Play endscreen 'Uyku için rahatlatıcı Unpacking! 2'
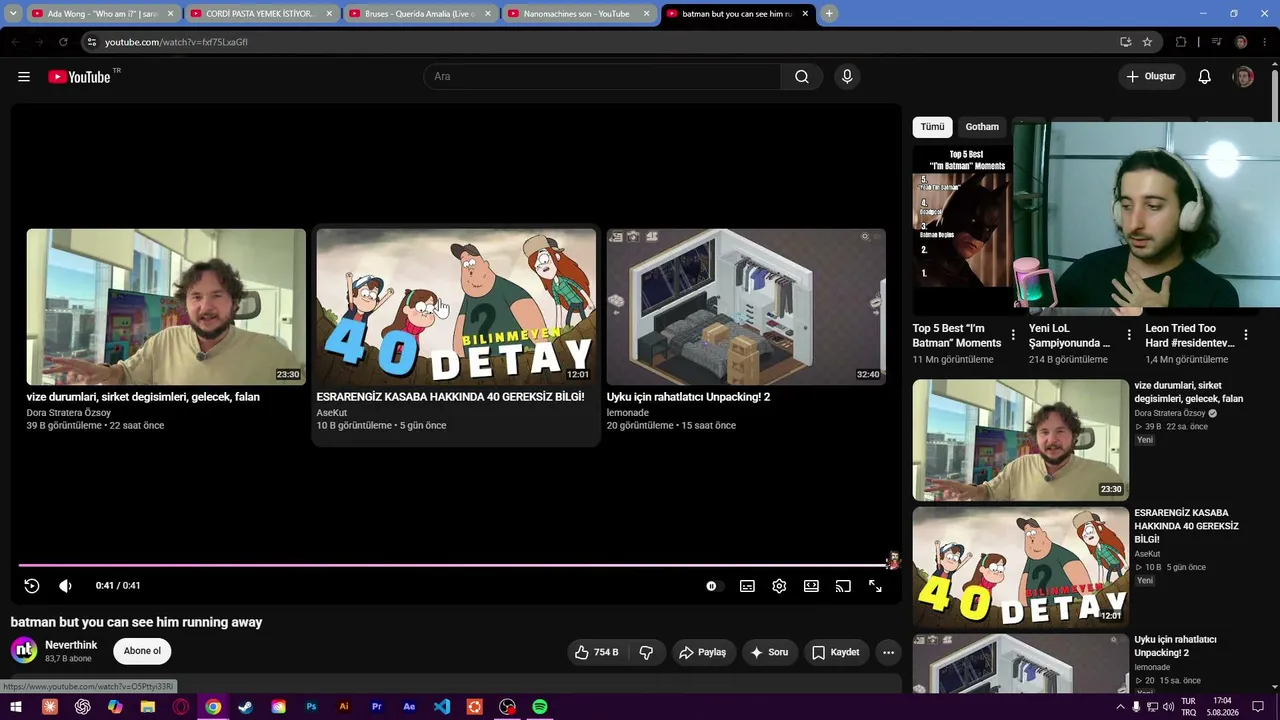 pos(746,307)
